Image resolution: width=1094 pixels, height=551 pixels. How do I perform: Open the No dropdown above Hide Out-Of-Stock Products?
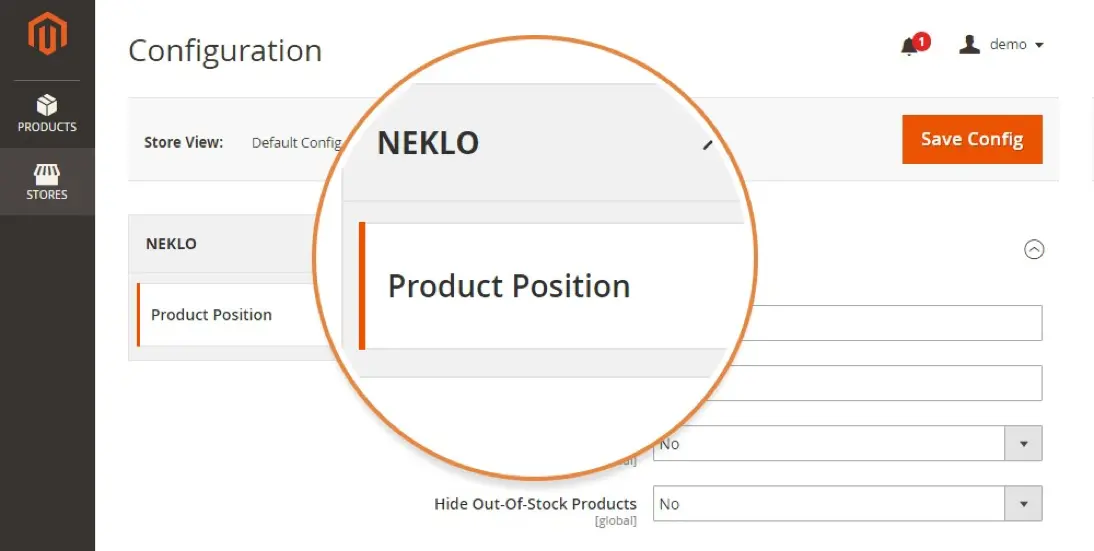point(847,444)
